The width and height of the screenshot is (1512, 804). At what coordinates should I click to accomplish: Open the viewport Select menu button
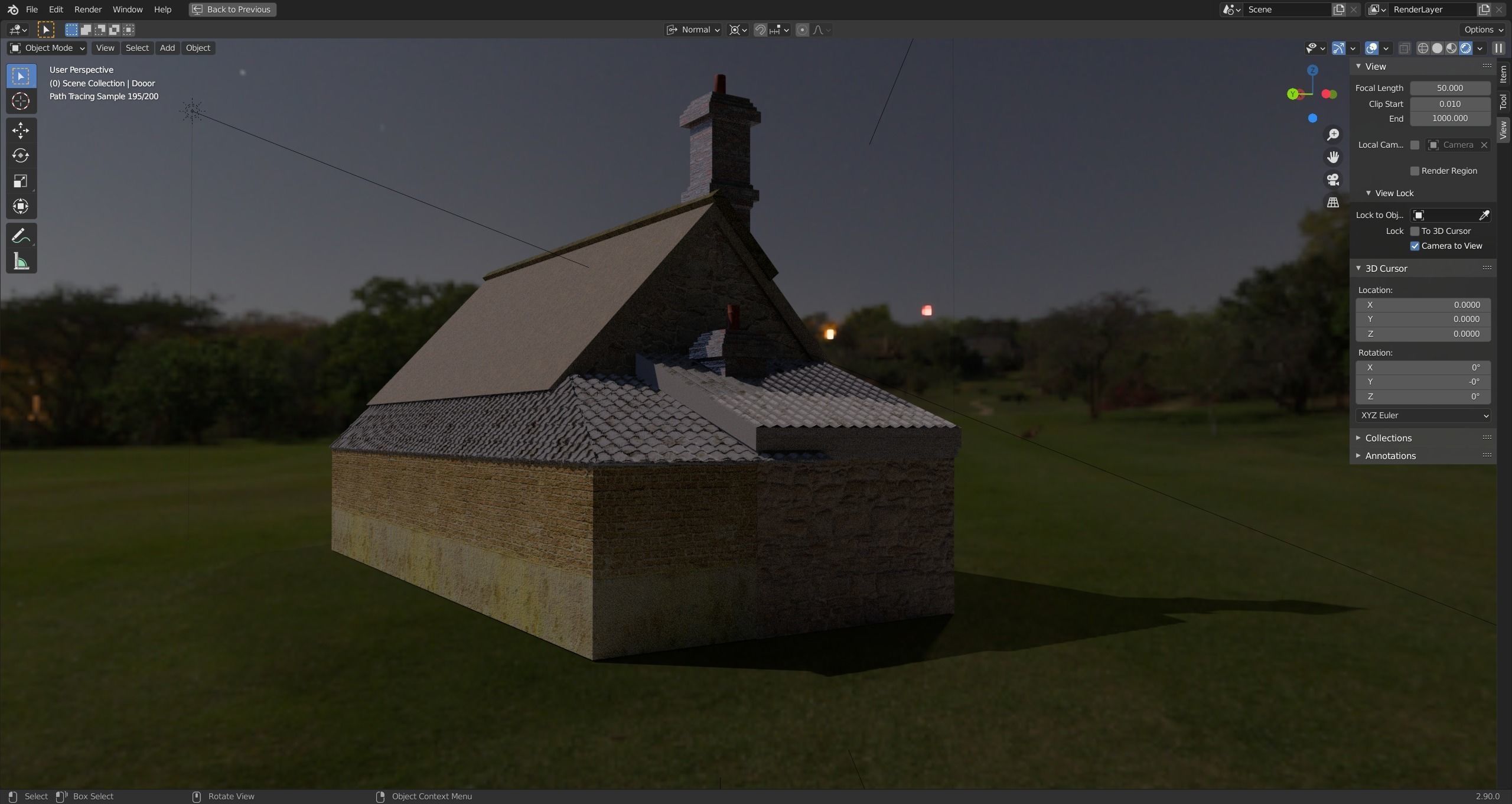(137, 48)
